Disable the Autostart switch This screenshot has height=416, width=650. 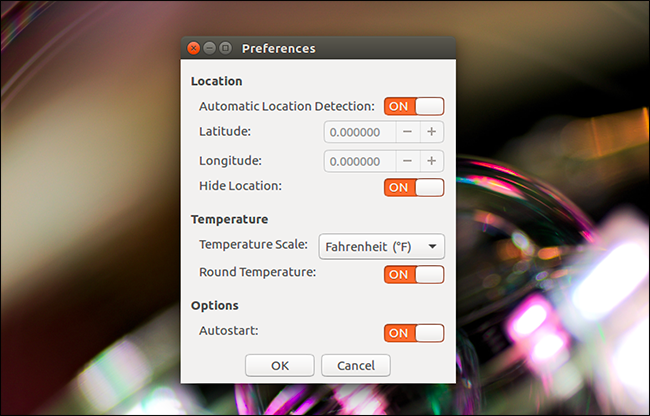[414, 333]
